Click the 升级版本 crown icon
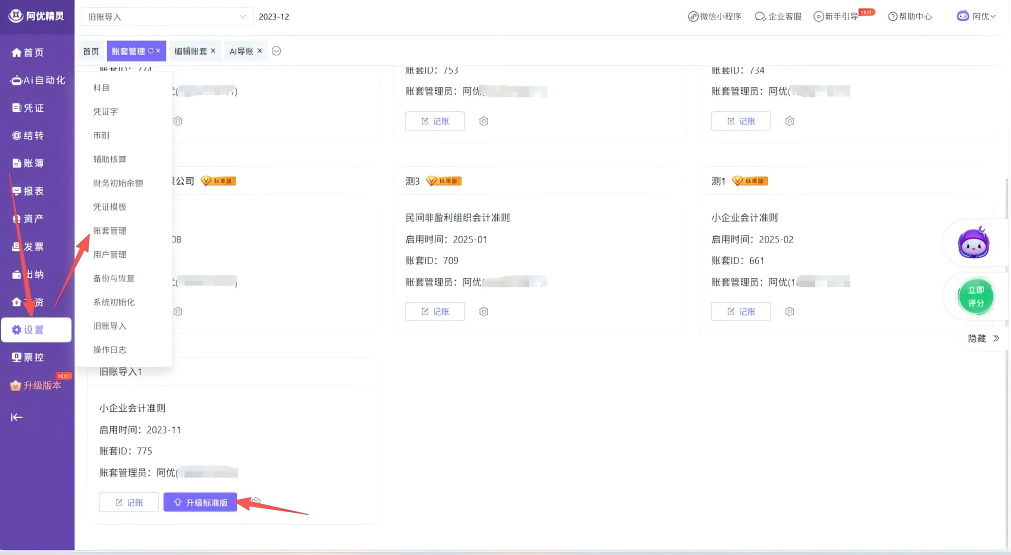 (16, 385)
